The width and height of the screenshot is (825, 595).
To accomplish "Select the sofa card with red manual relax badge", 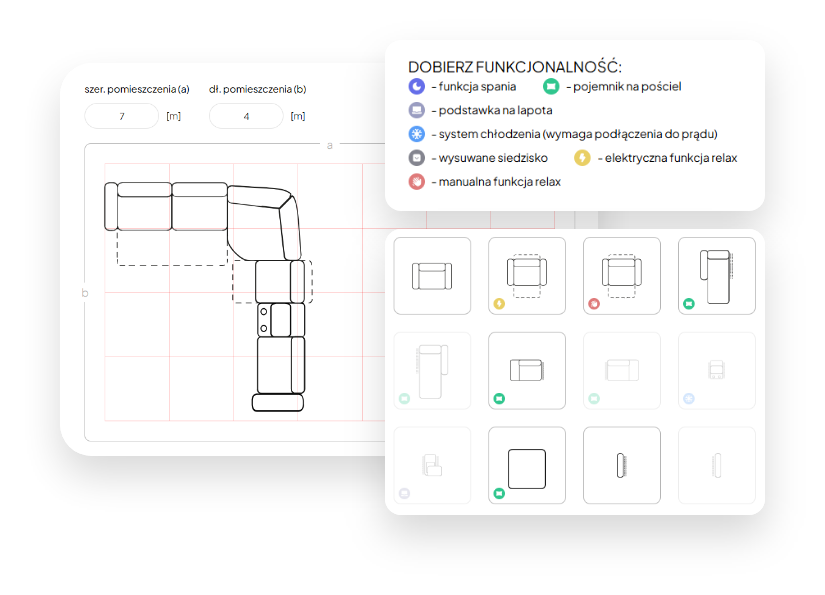I will [x=621, y=276].
